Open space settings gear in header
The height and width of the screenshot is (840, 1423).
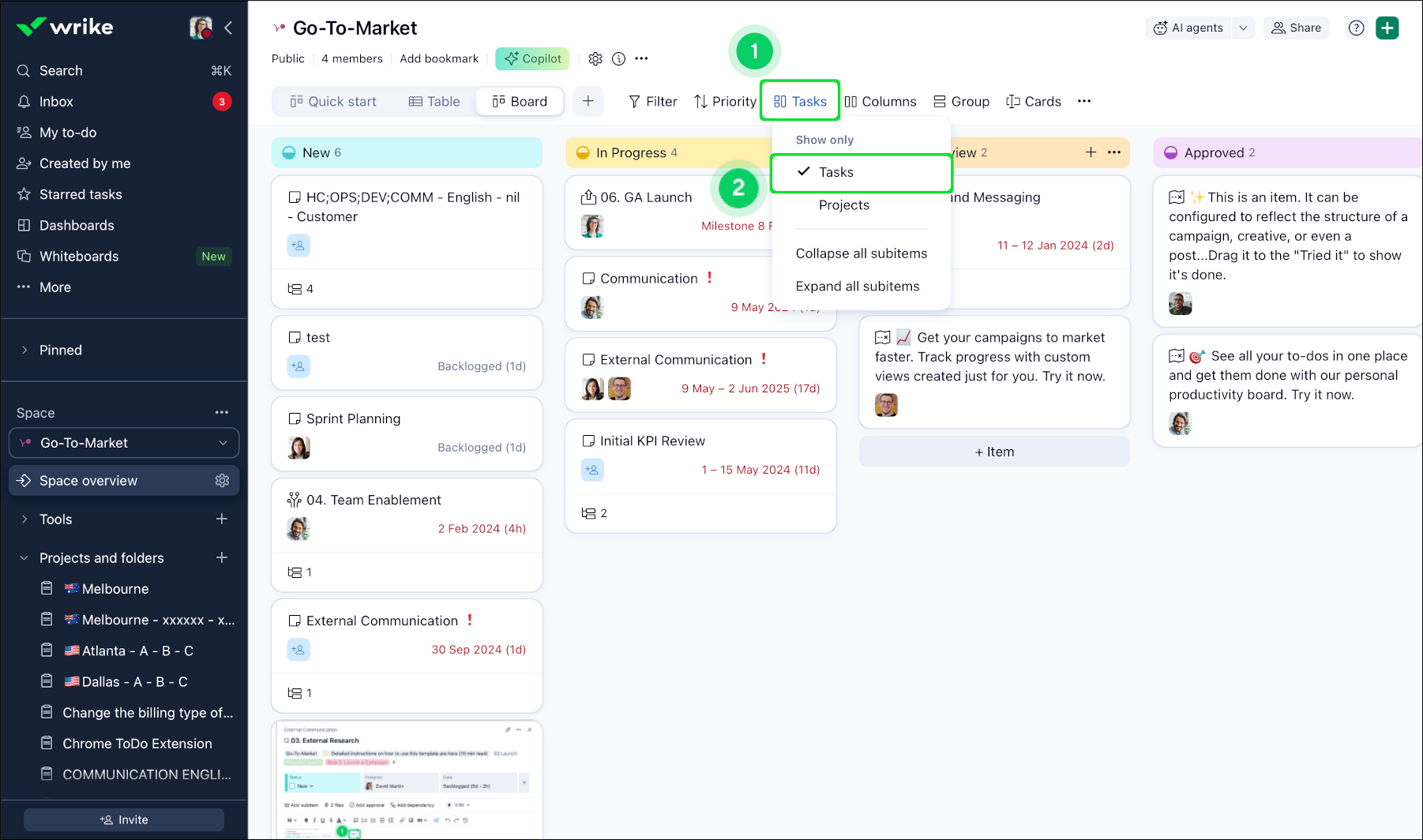(x=595, y=58)
